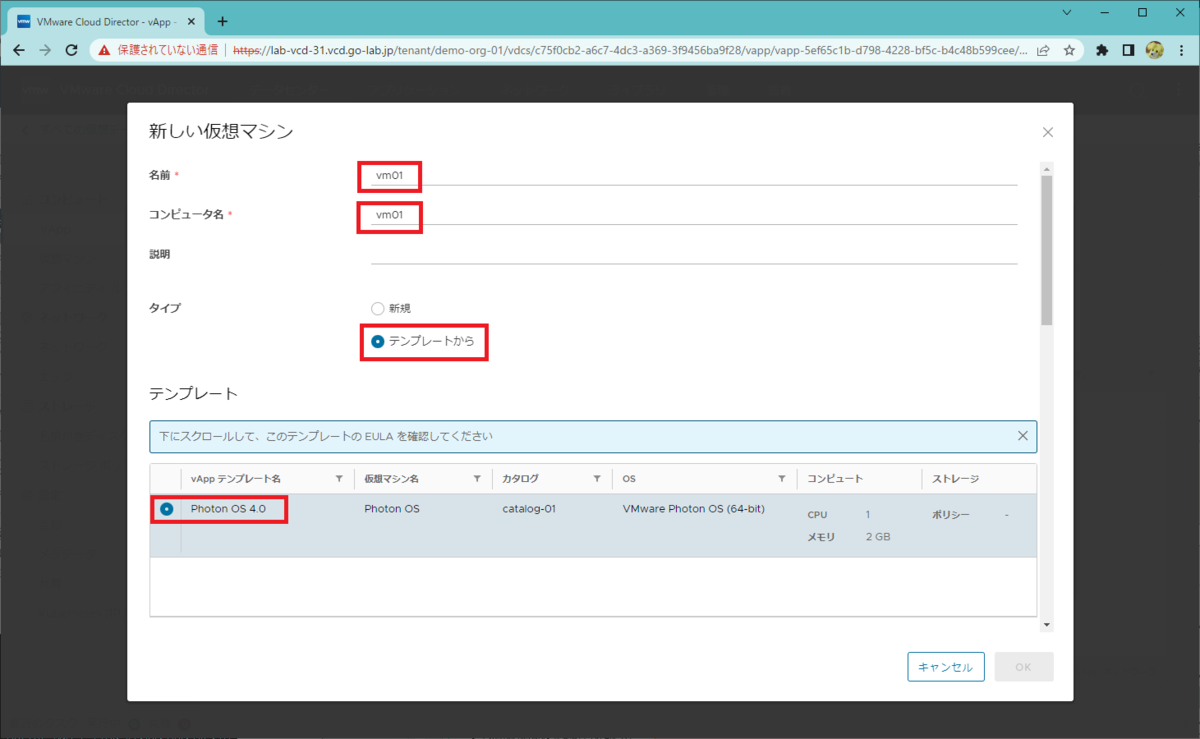Click the 新しい仮想マシン dialog title
This screenshot has width=1200, height=739.
click(221, 131)
